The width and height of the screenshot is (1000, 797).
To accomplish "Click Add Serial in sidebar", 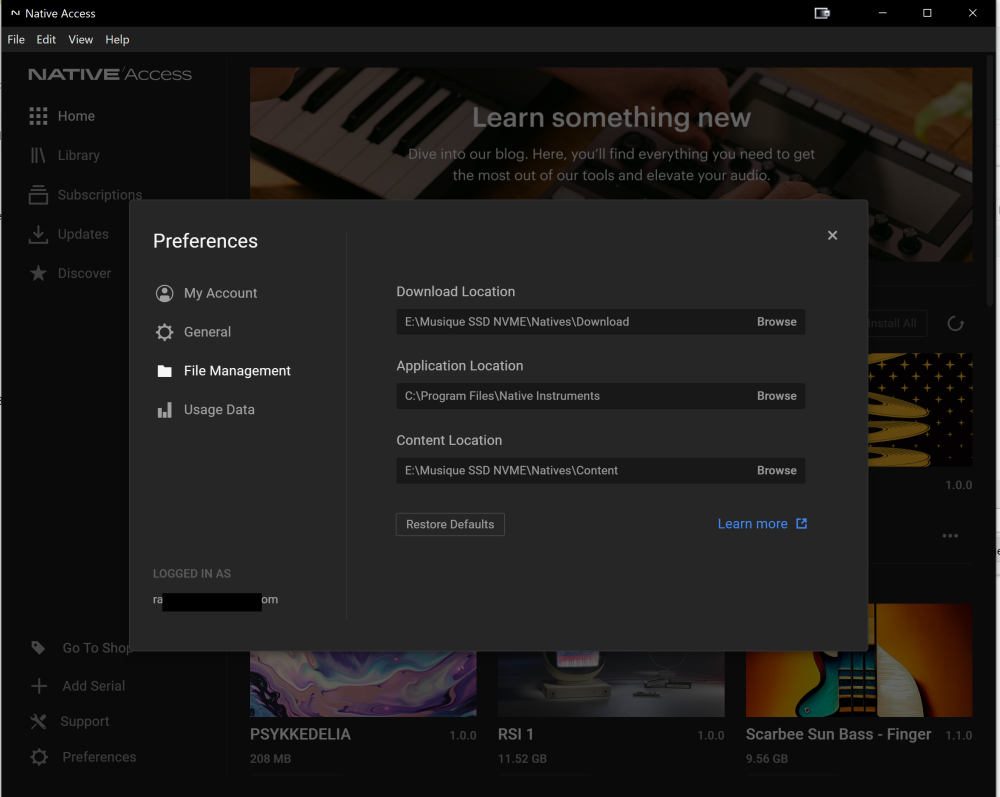I will (x=94, y=686).
